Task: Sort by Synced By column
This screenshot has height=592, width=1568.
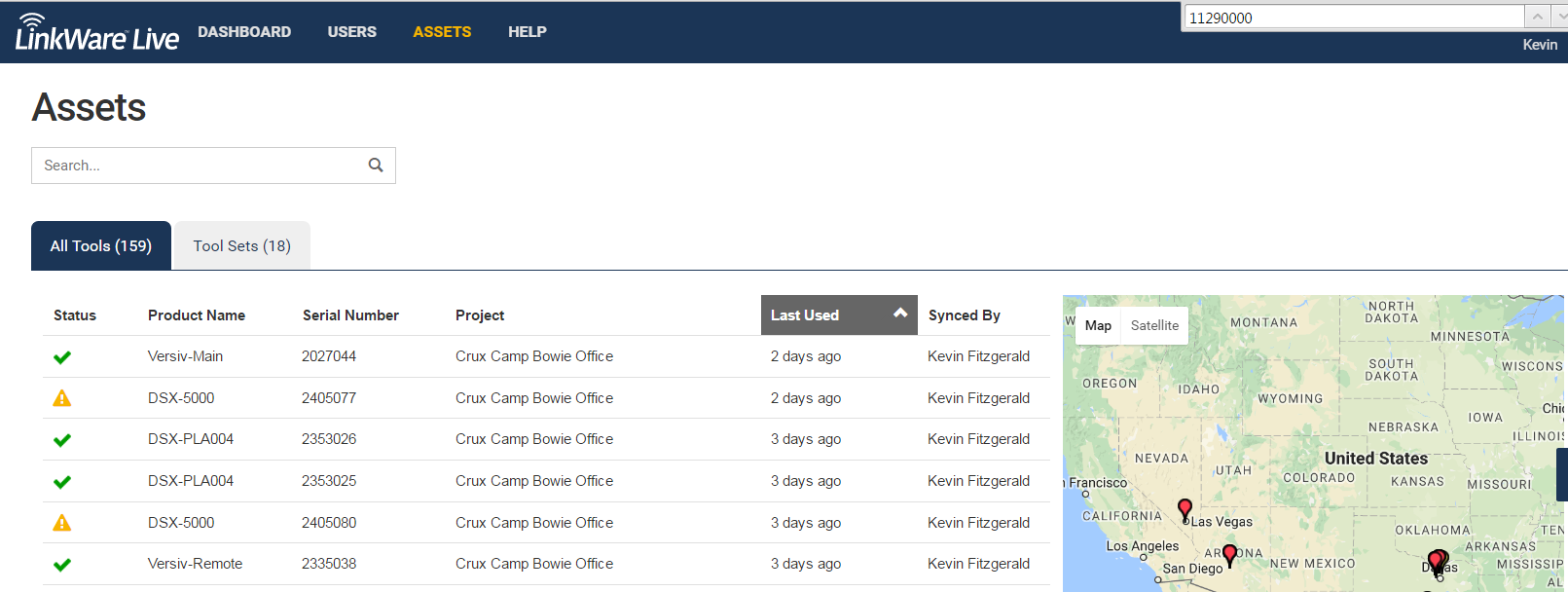Action: tap(965, 315)
